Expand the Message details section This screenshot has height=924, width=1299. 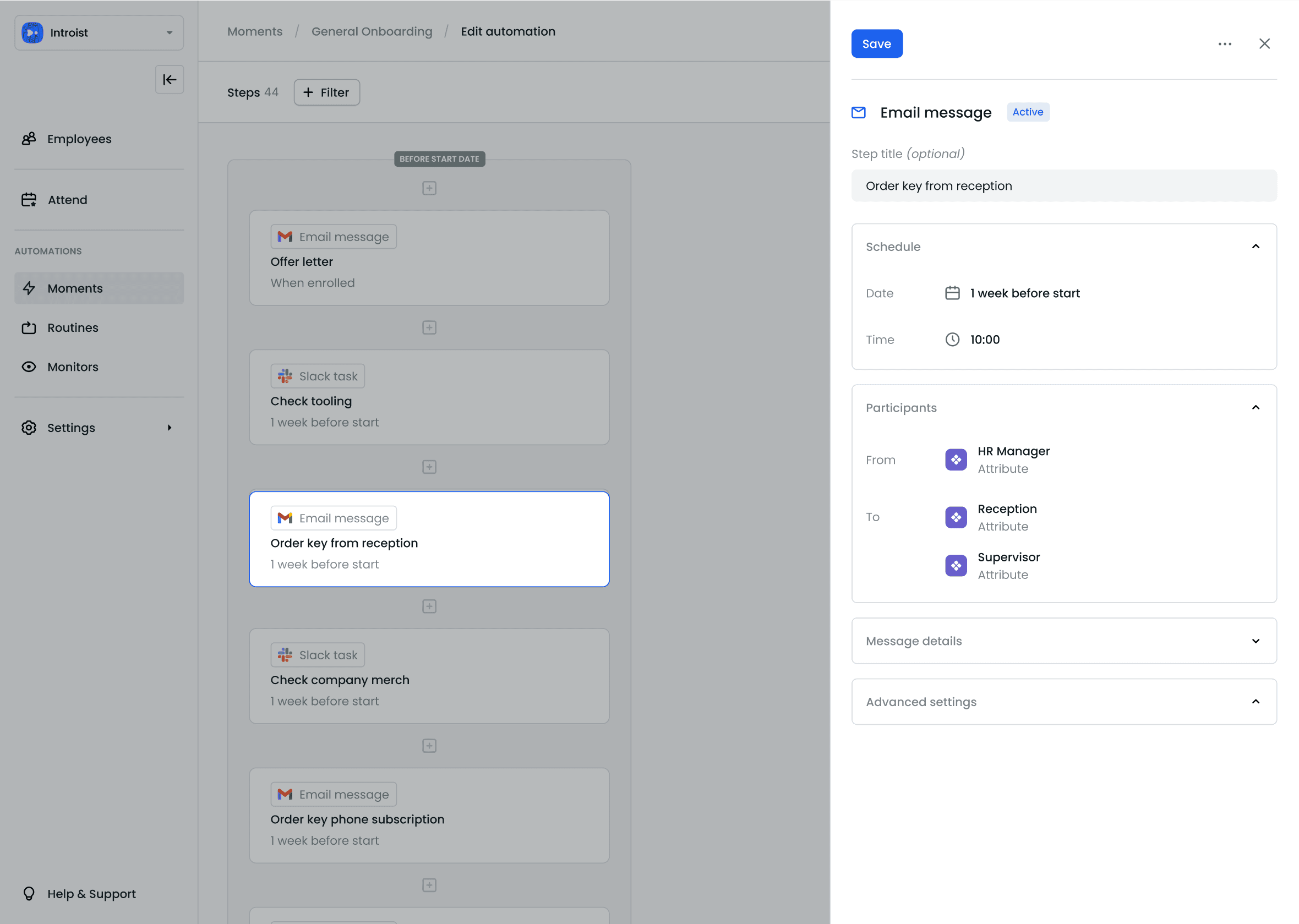pyautogui.click(x=1255, y=641)
